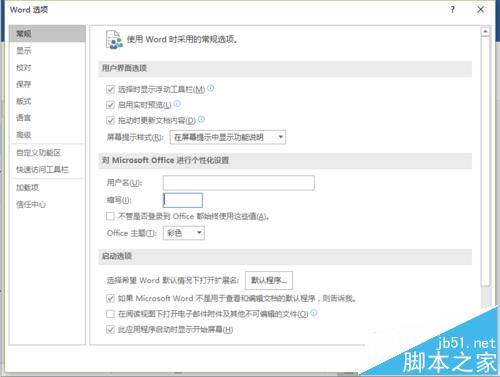
Task: Close the Word 选项 dialog
Action: [480, 9]
